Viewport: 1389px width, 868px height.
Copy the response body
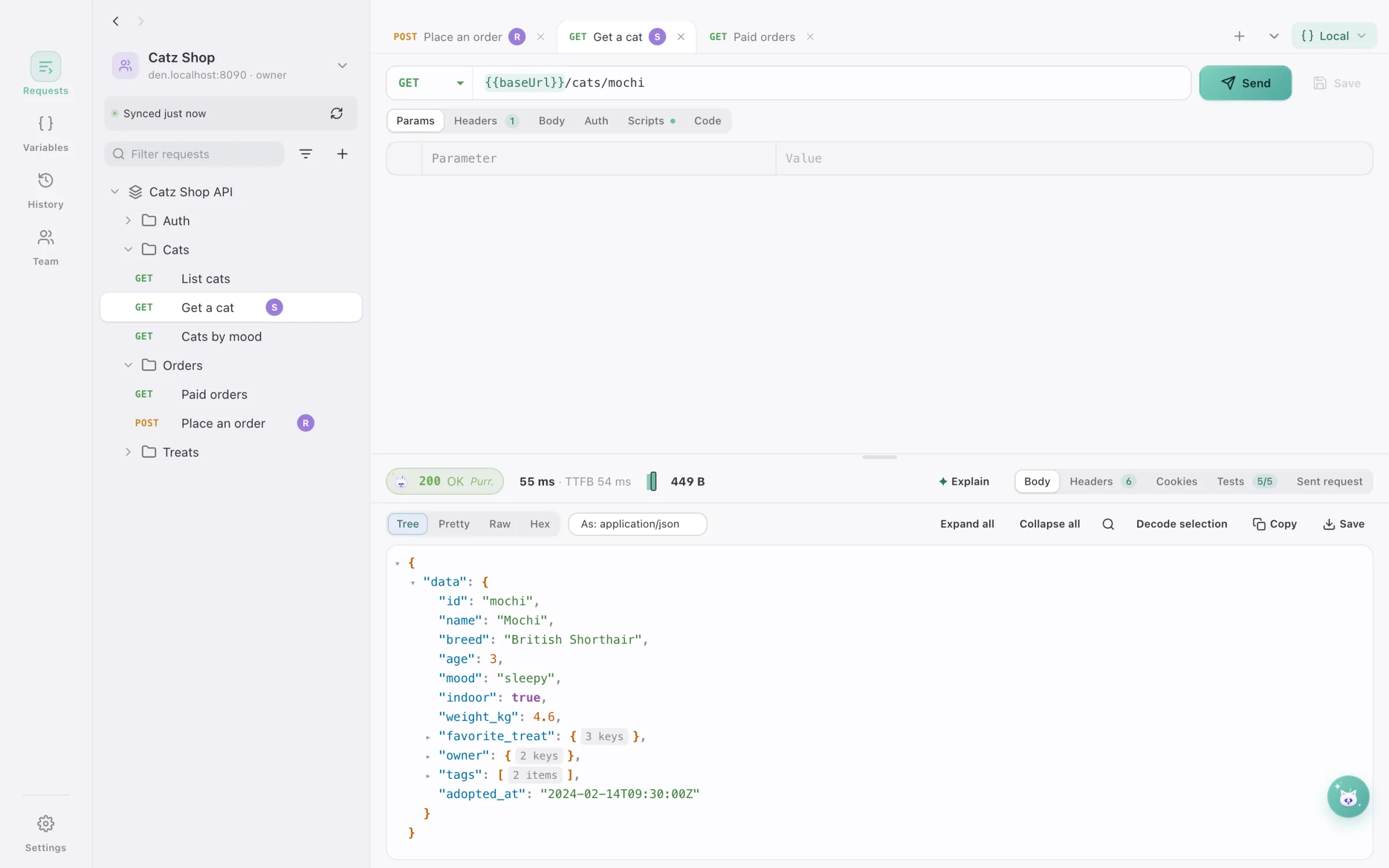click(1274, 524)
